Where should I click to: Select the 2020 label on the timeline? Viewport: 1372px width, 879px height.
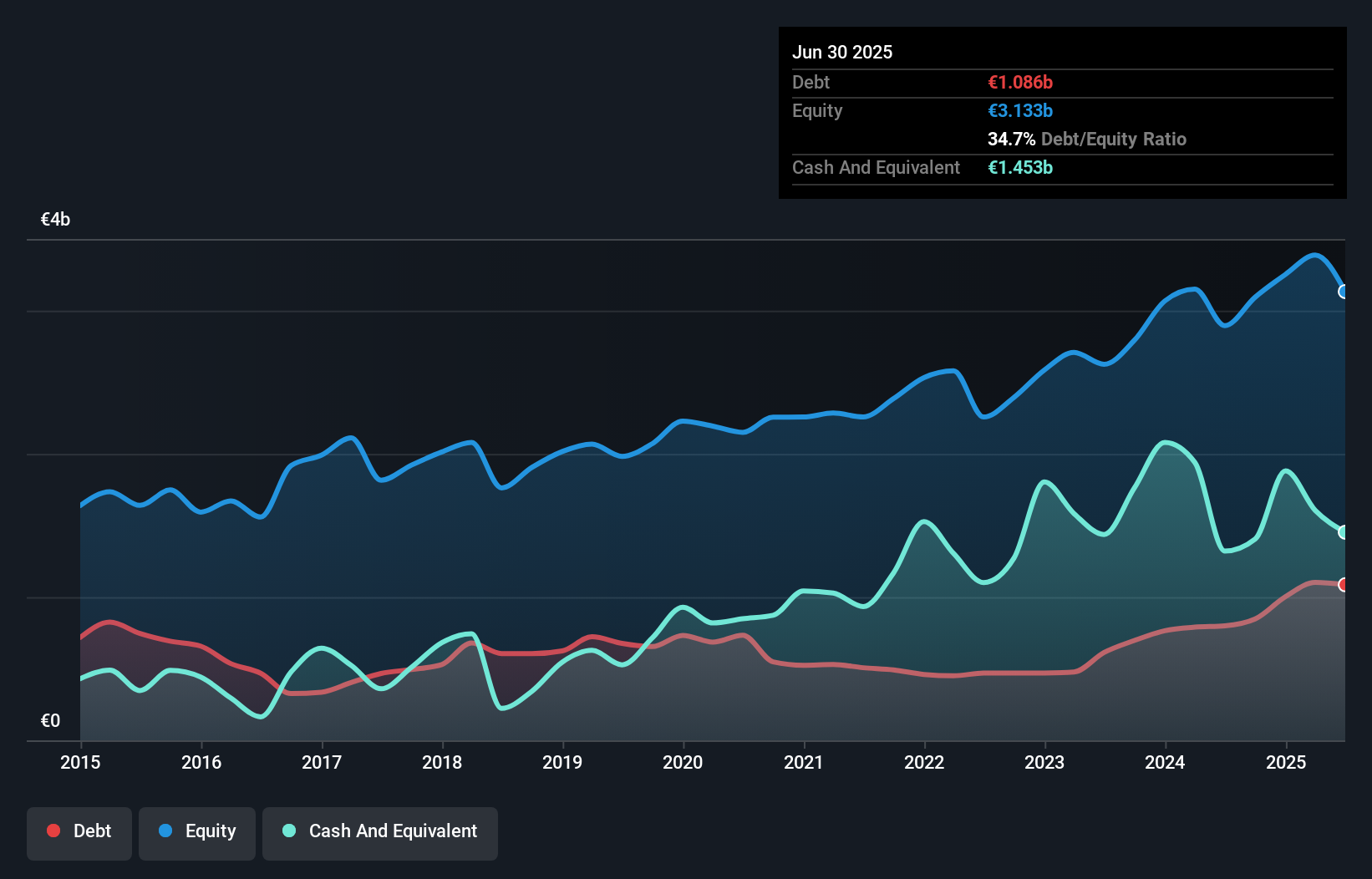683,762
